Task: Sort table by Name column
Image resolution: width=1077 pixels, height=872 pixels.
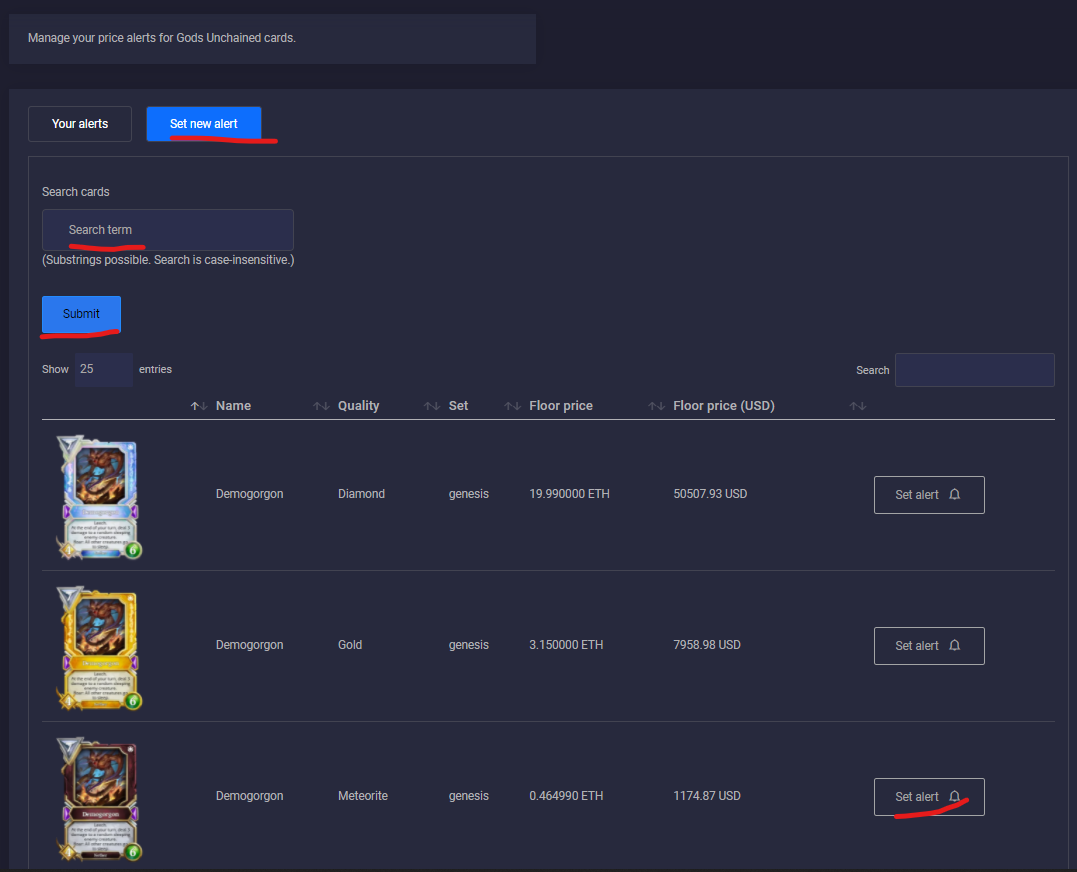Action: [233, 406]
